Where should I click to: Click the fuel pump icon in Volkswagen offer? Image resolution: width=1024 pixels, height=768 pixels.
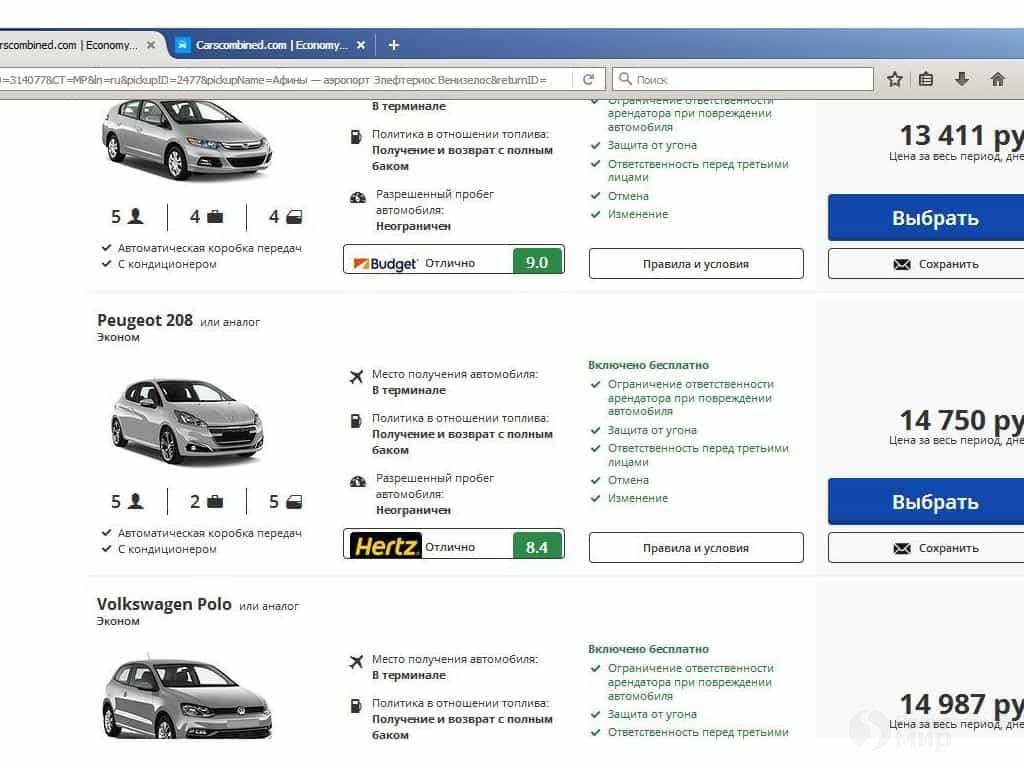[x=356, y=705]
